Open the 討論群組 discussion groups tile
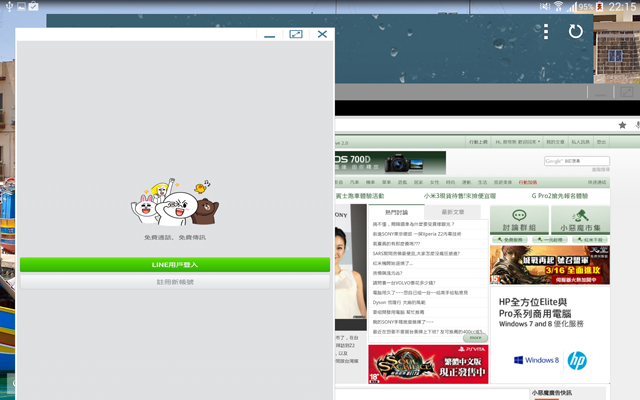 coord(519,220)
